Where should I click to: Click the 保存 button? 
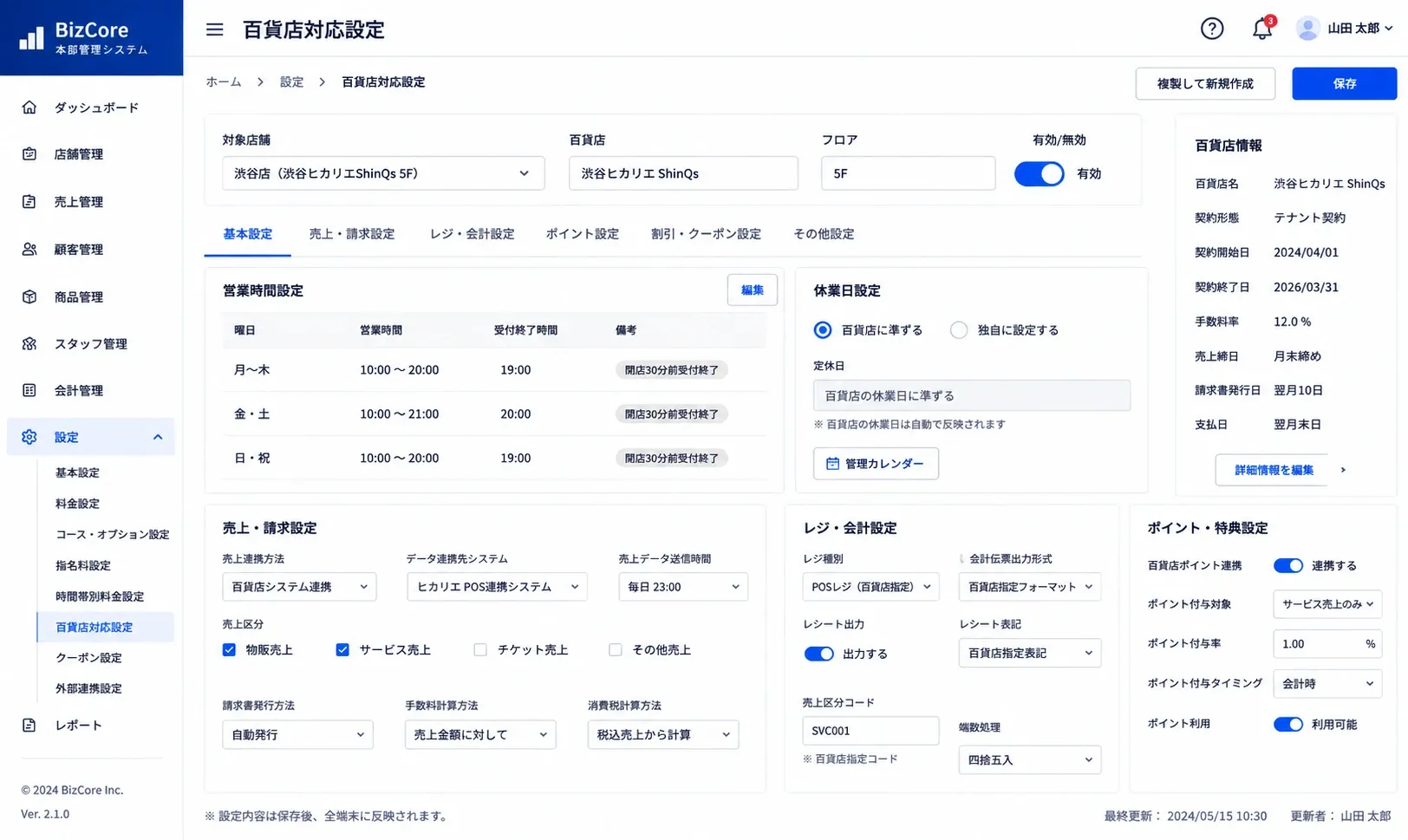[x=1345, y=83]
